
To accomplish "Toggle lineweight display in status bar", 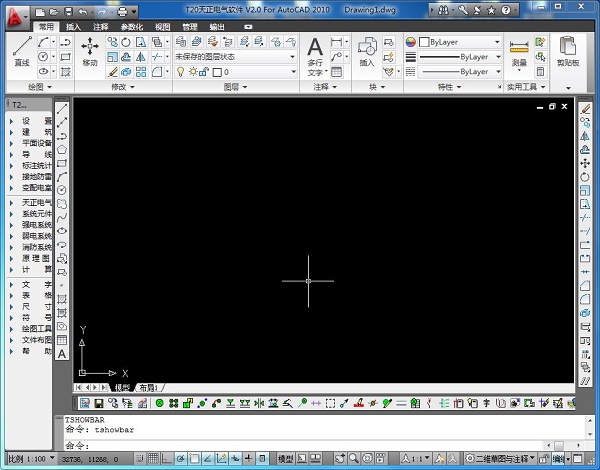I will pyautogui.click(x=249, y=458).
